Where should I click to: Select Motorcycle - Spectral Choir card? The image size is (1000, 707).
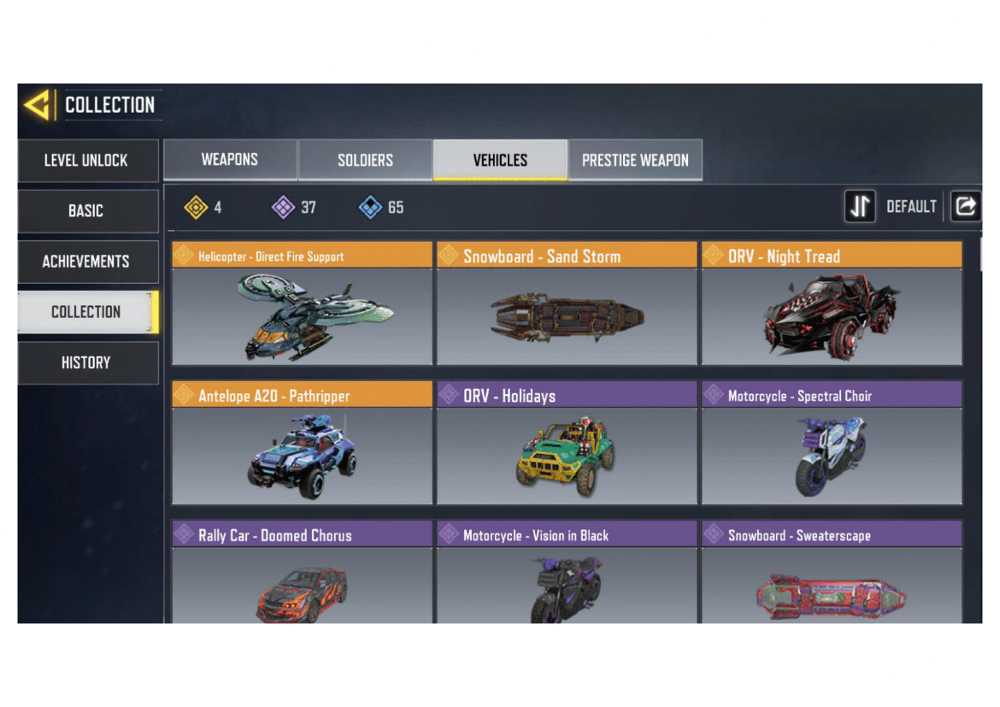(832, 443)
